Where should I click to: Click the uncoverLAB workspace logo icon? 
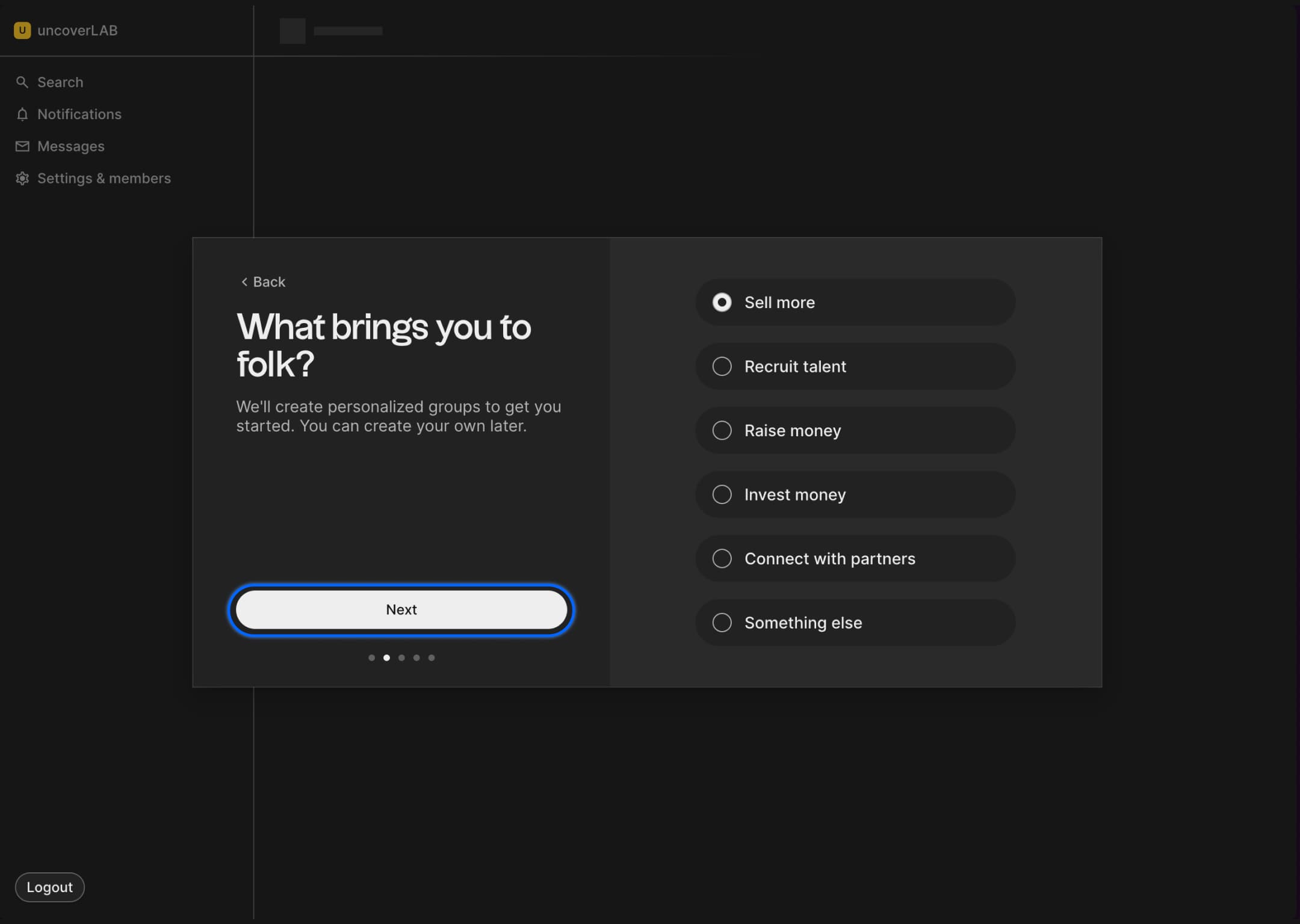click(x=22, y=30)
